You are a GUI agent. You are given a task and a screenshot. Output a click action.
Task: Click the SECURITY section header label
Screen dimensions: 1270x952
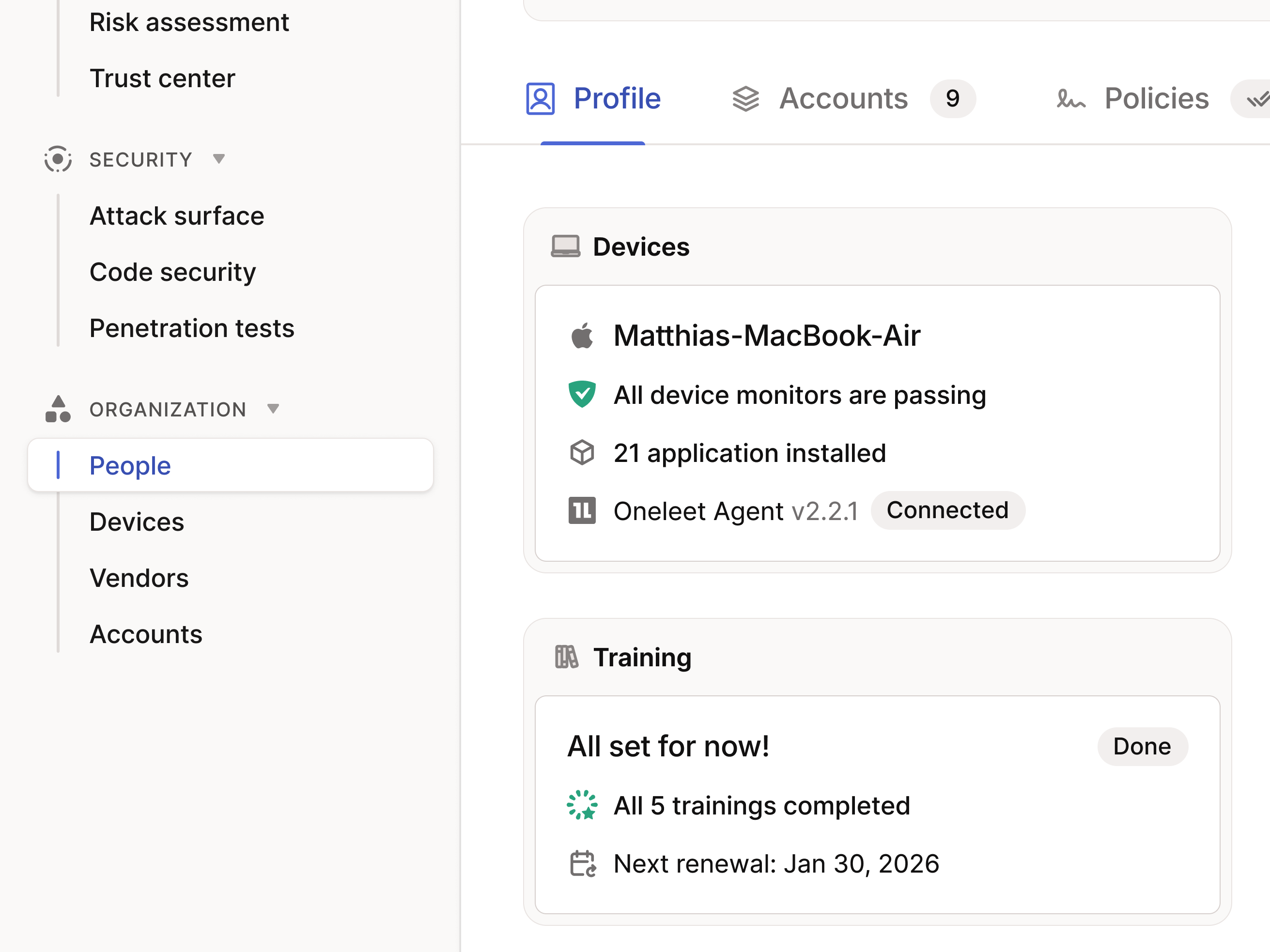(x=140, y=159)
